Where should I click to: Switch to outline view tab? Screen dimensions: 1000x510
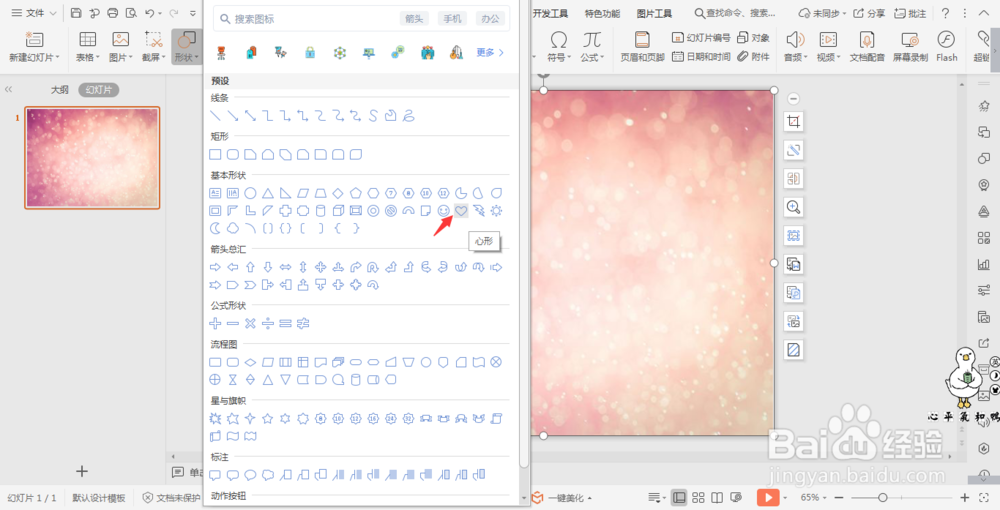pos(60,90)
